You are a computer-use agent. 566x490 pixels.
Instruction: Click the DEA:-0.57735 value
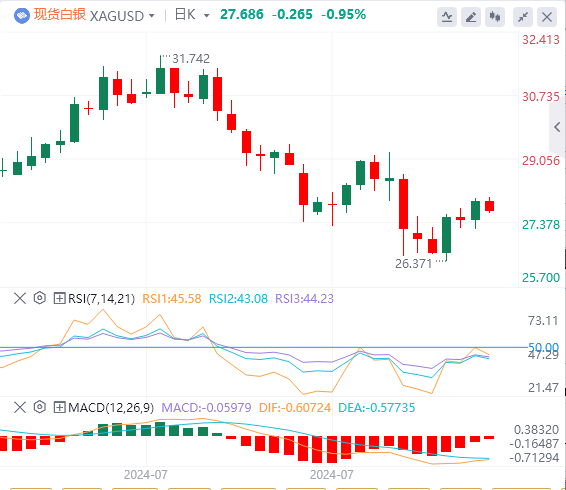(x=376, y=408)
